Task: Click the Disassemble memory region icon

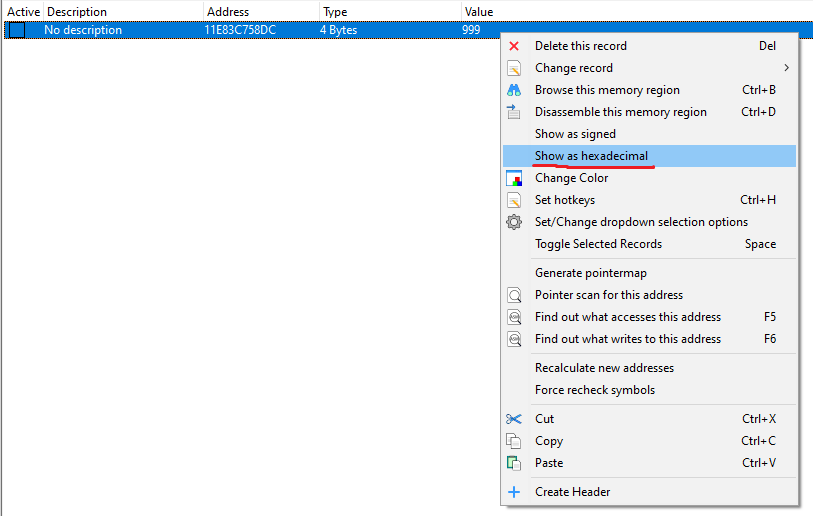Action: tap(514, 112)
